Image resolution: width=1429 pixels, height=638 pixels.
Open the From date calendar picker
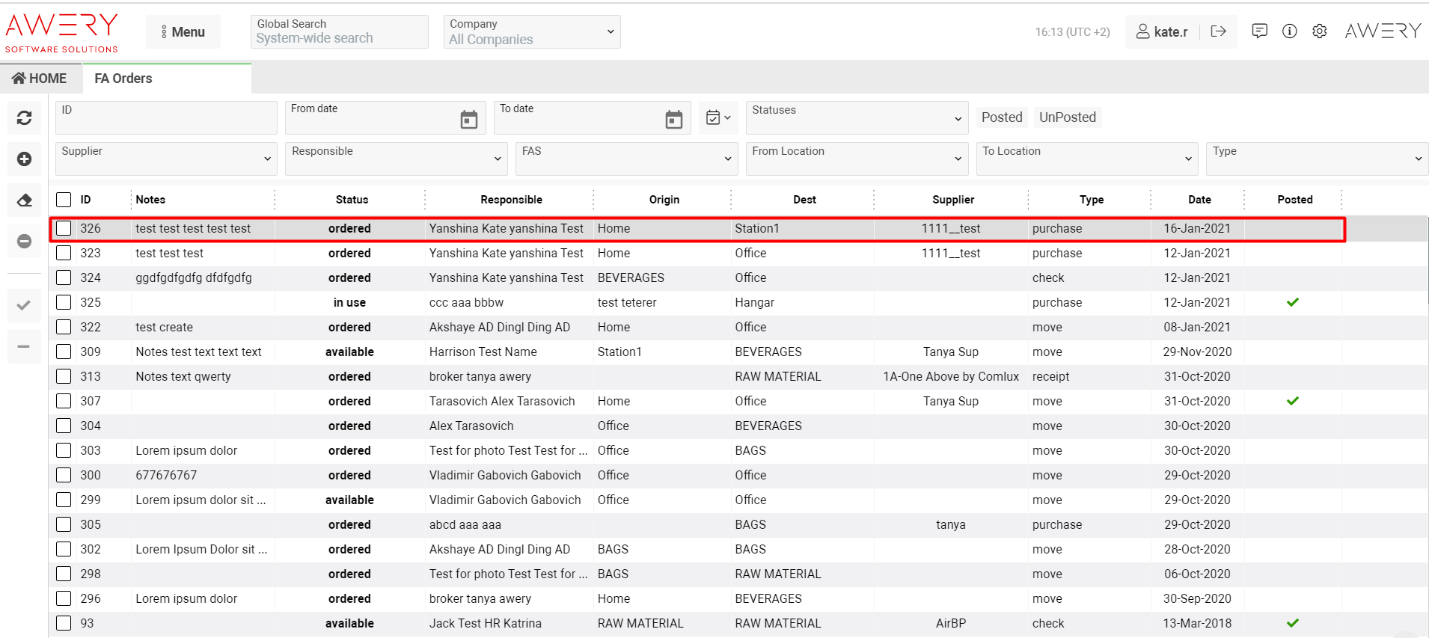coord(469,120)
